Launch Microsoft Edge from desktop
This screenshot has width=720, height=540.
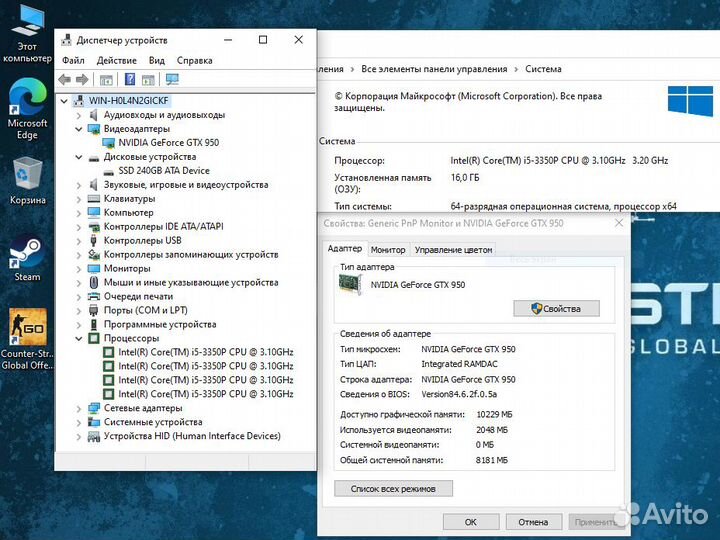coord(27,109)
